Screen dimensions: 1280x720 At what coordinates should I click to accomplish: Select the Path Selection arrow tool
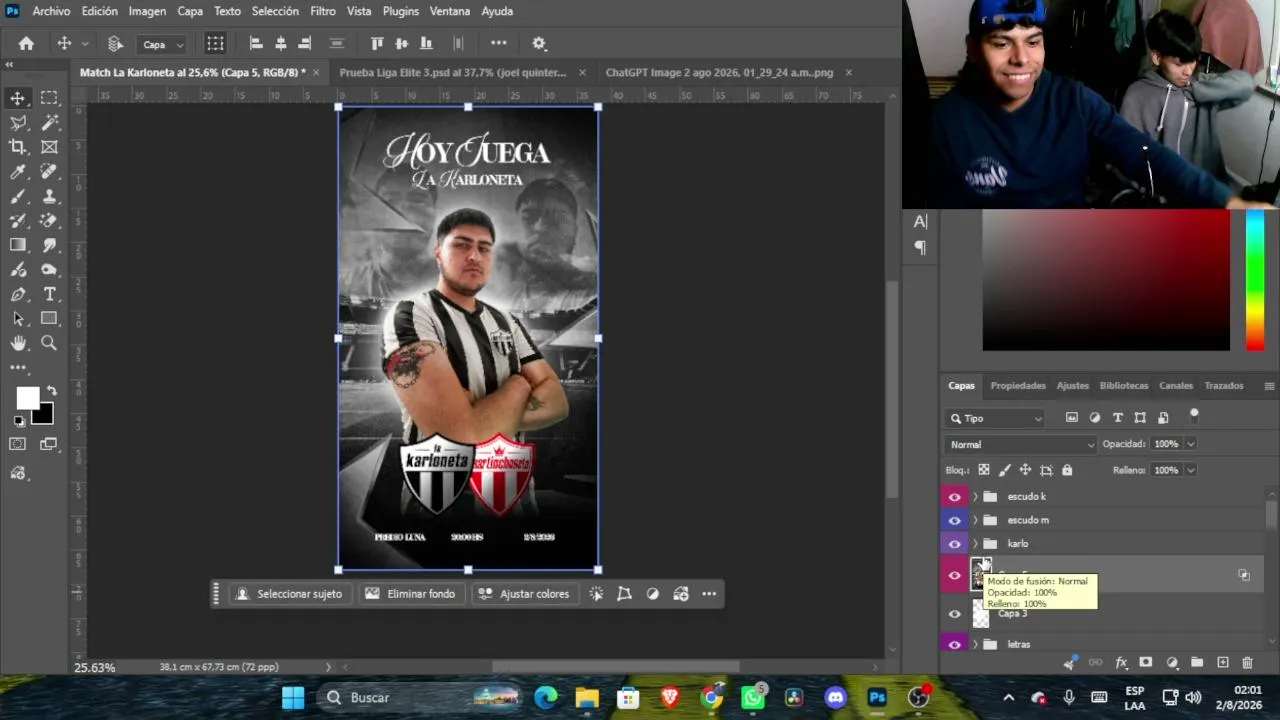18,319
